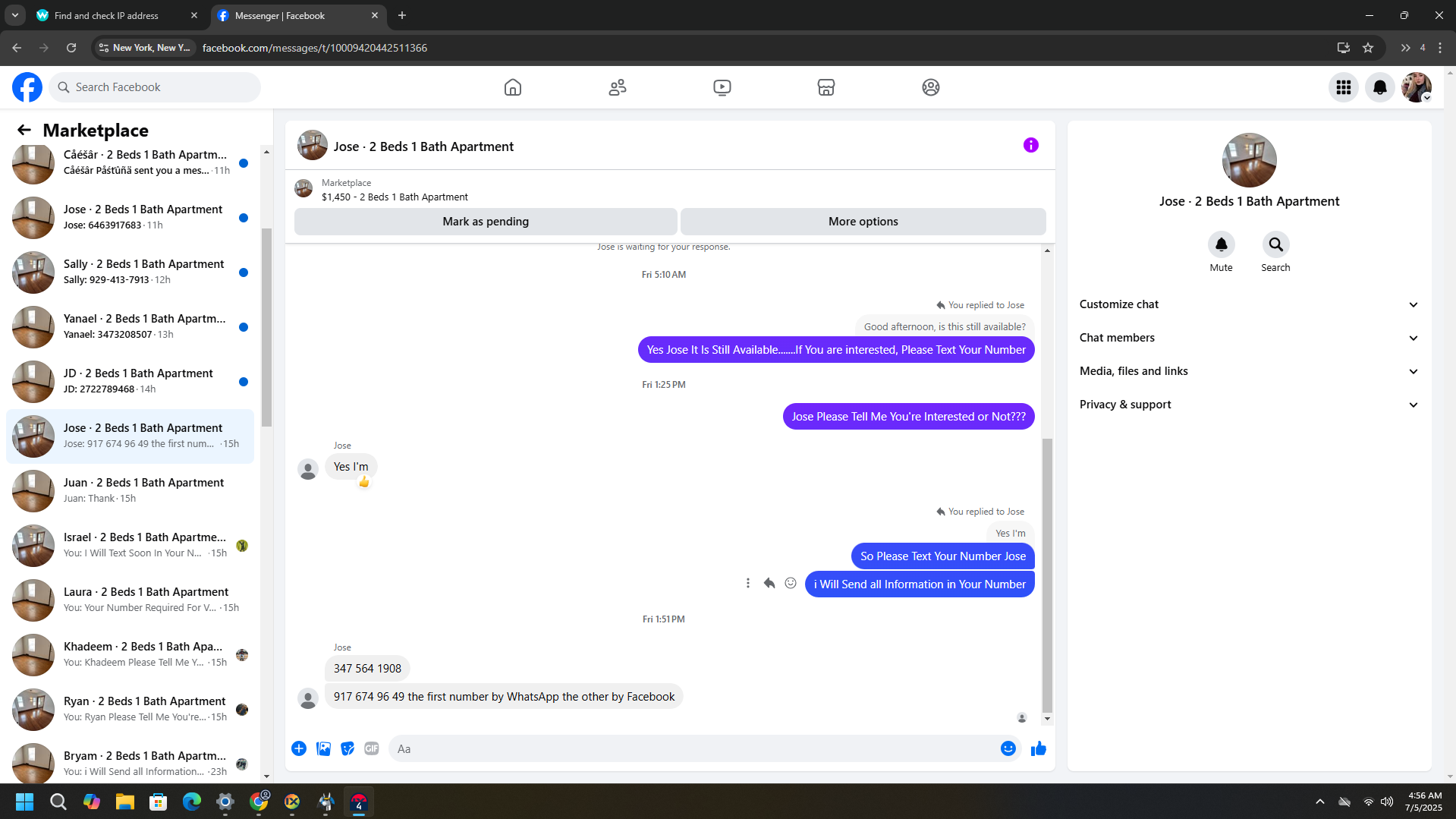Open the Friends icon in top navigation
Screen dimensions: 1456x819
point(618,87)
